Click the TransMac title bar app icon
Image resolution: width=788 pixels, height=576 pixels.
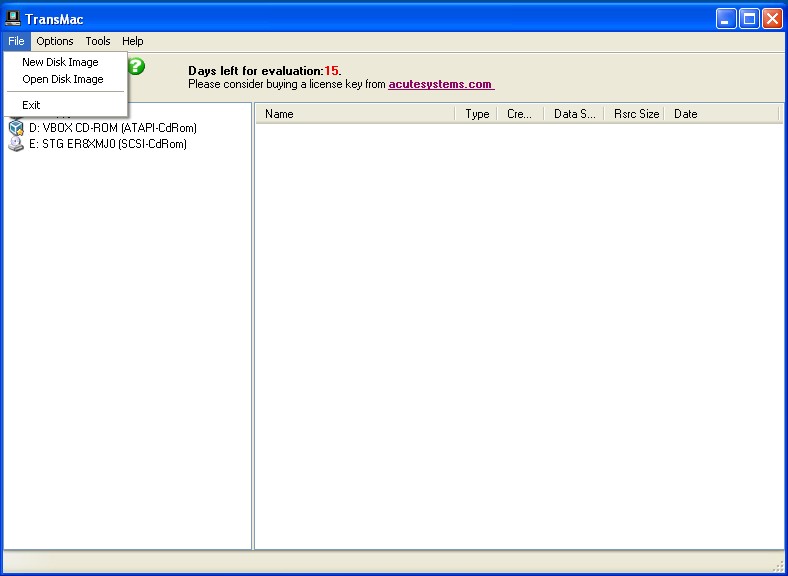[12, 19]
